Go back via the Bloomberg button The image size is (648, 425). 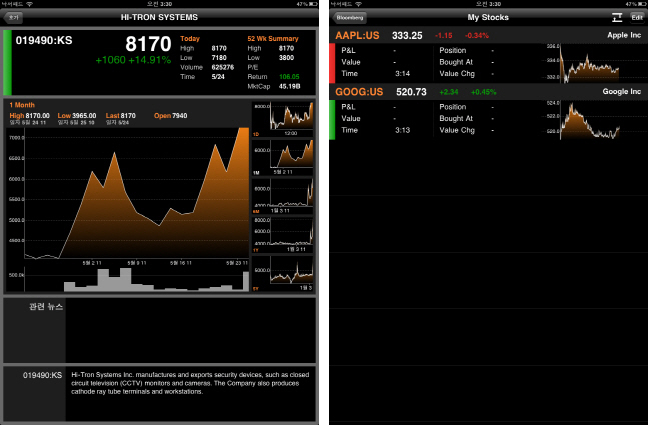click(349, 17)
